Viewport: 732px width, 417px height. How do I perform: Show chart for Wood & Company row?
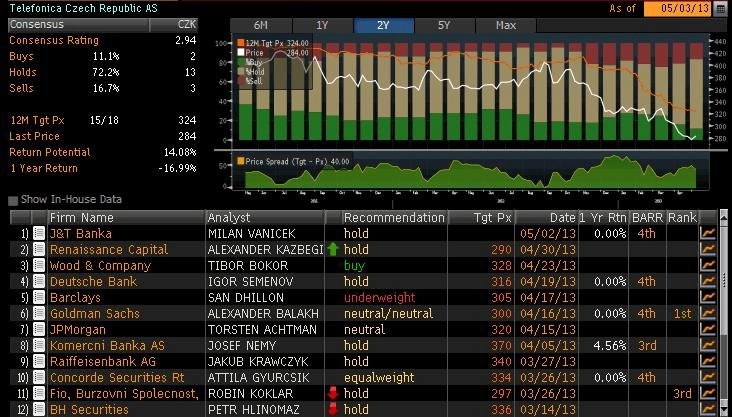tap(708, 265)
